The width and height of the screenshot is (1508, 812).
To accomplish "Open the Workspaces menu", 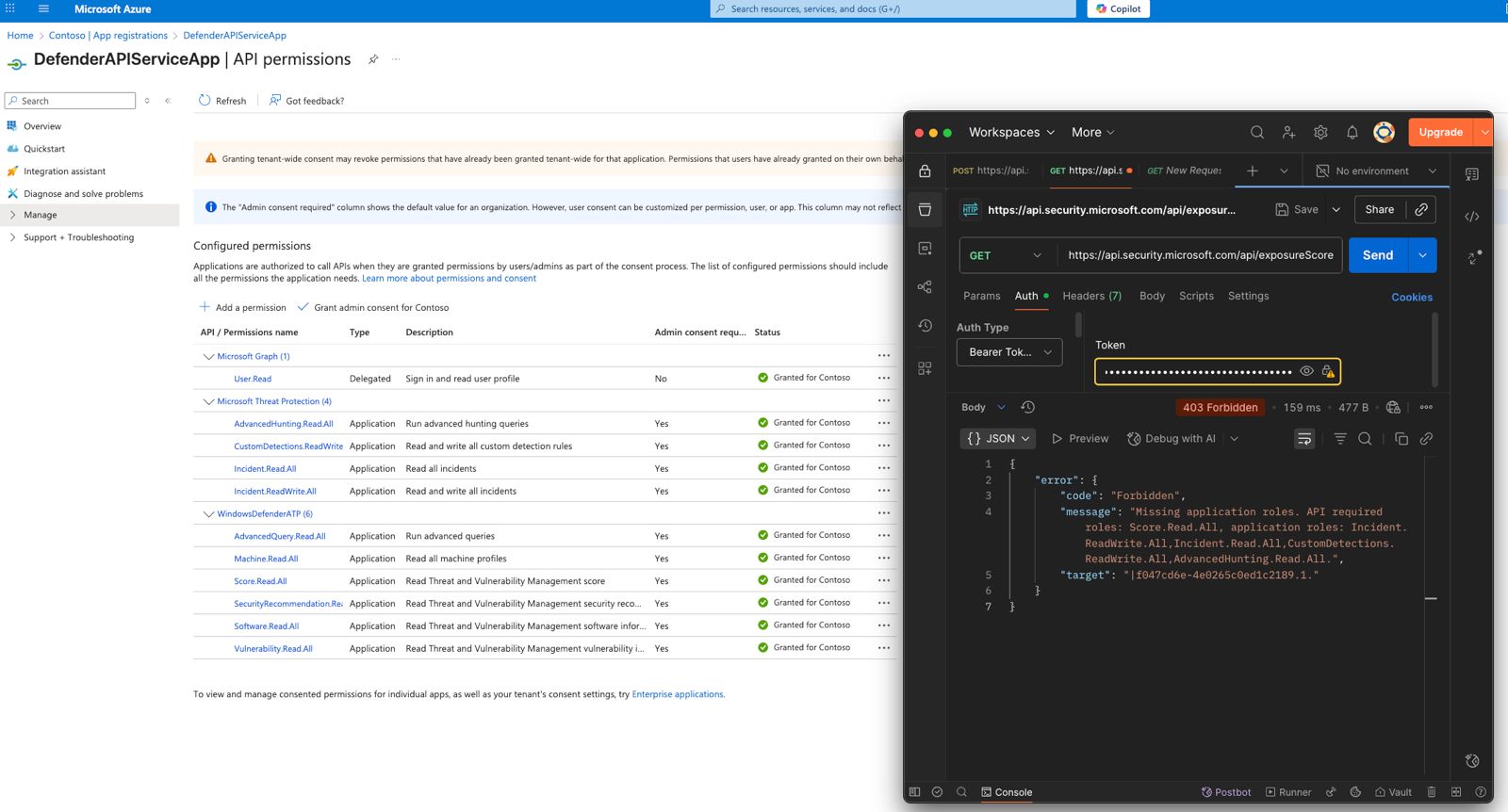I will coord(1010,133).
